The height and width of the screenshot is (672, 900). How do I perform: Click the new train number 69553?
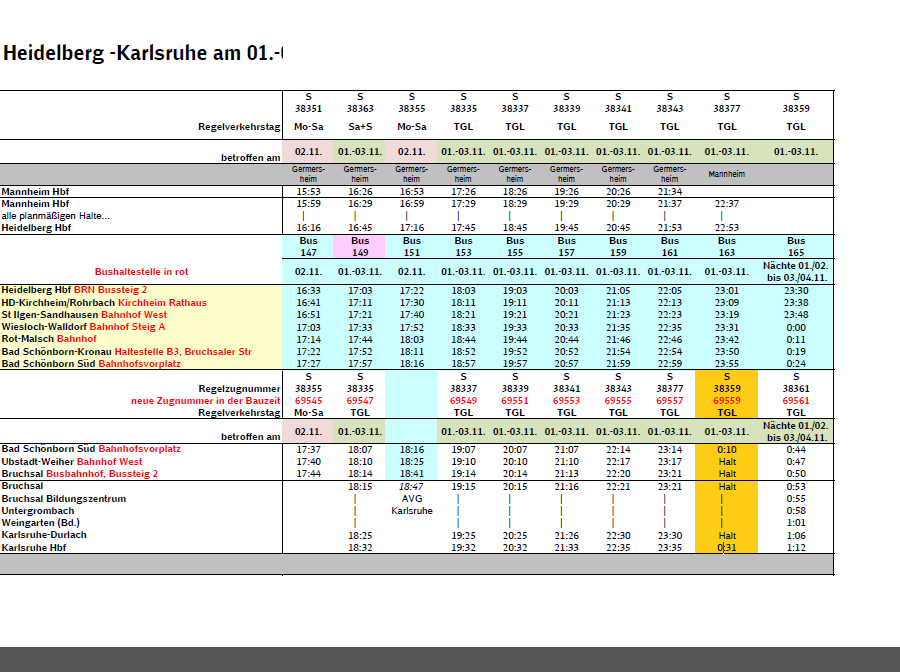coord(567,401)
